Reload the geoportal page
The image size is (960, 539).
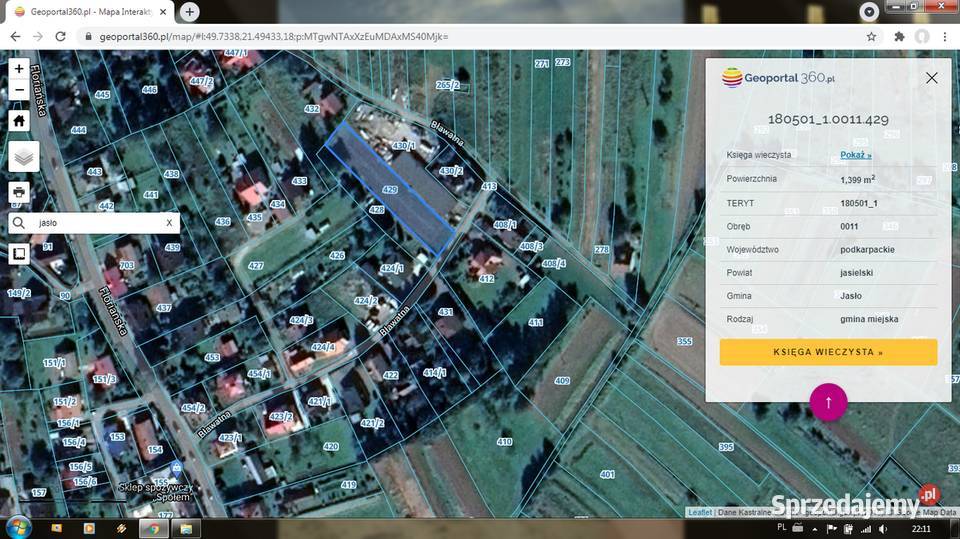pos(60,37)
